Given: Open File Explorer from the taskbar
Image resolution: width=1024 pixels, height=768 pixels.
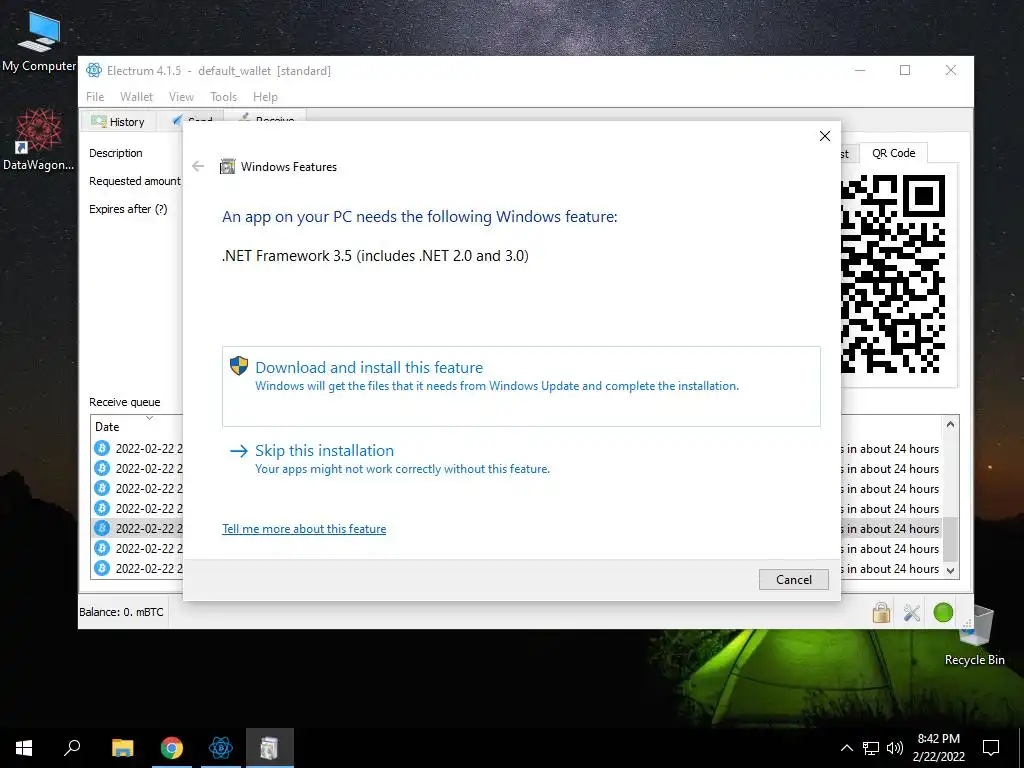Looking at the screenshot, I should [122, 748].
